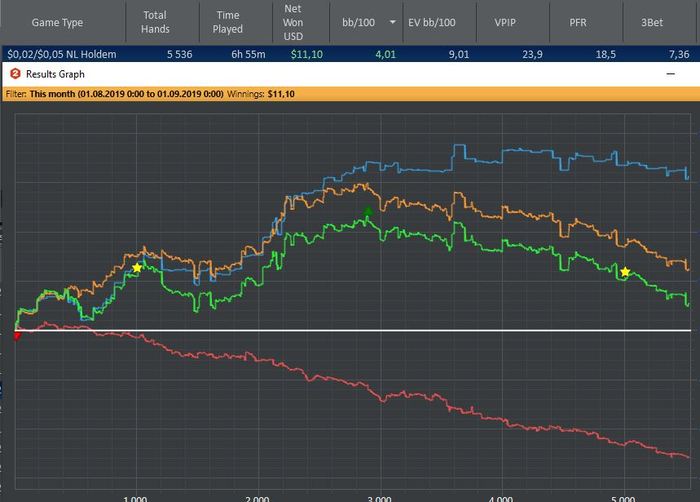Click the 7,36 3Bet value
This screenshot has width=700, height=502.
(x=679, y=54)
